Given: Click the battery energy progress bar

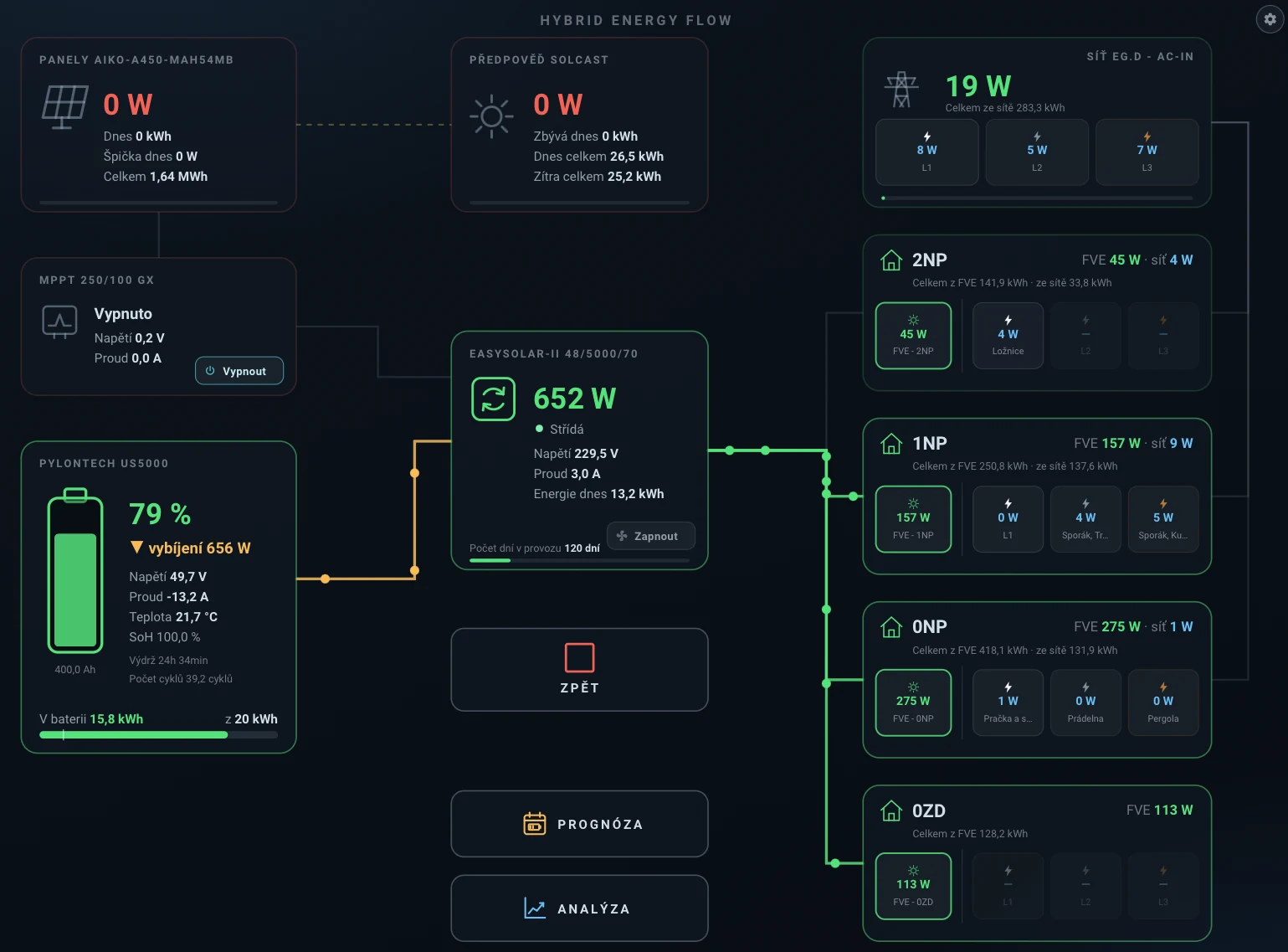Looking at the screenshot, I should point(158,735).
